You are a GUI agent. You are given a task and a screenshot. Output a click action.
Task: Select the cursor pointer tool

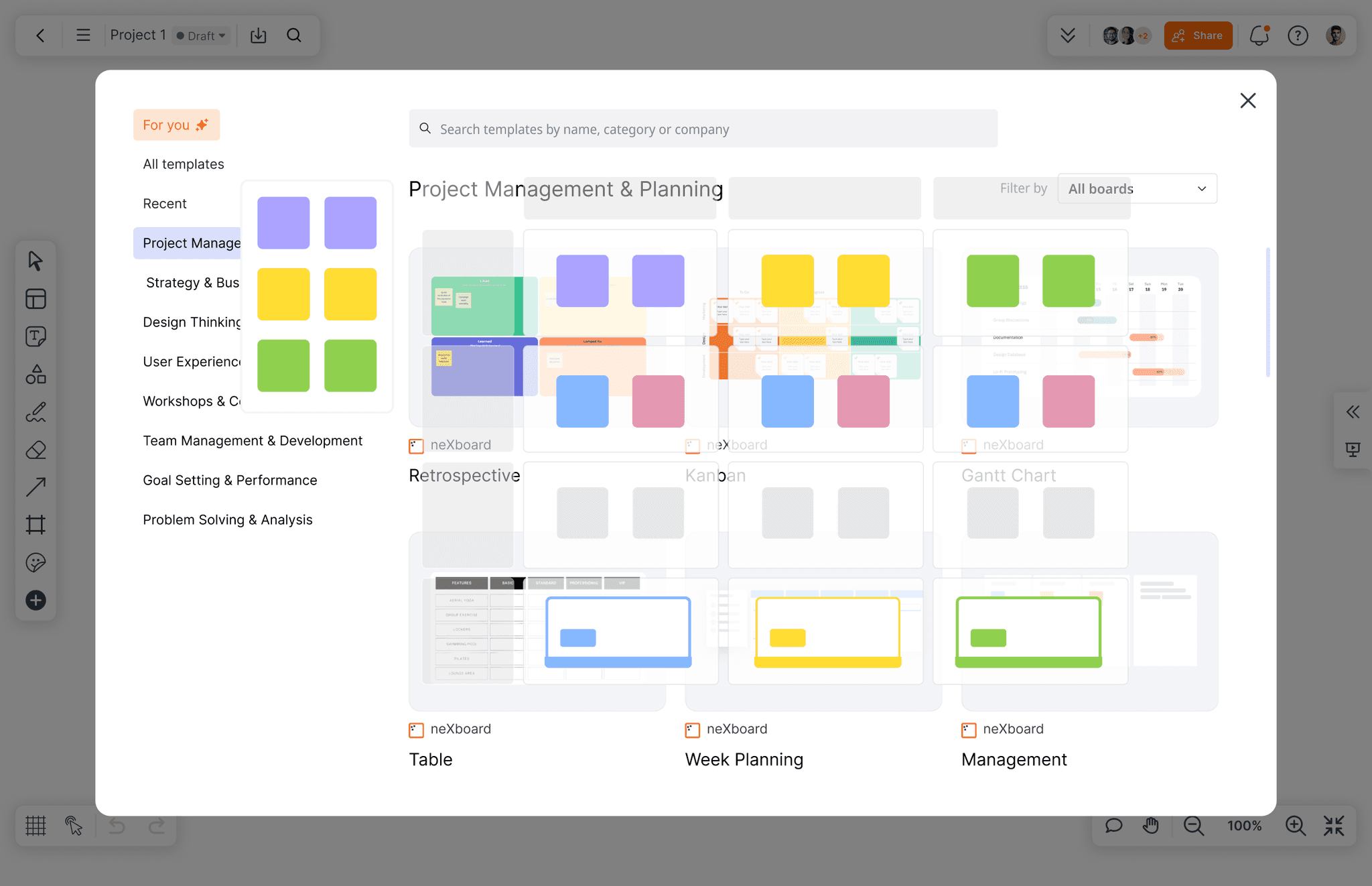36,261
